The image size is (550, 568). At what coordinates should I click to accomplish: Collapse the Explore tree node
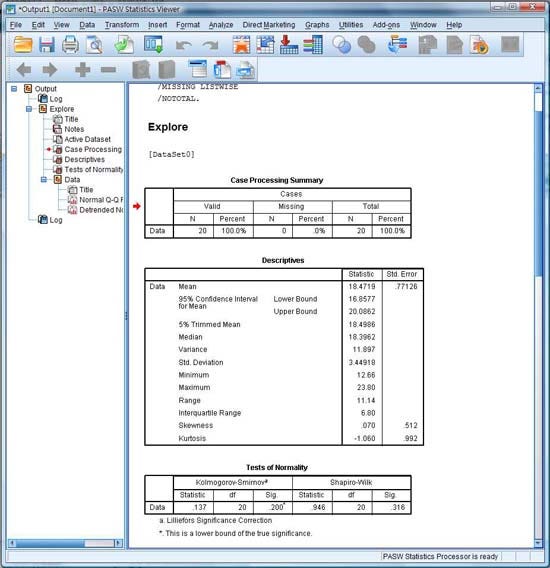[29, 109]
